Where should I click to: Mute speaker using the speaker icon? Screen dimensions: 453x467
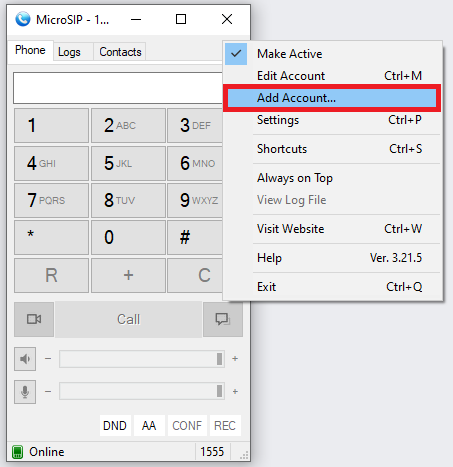click(25, 359)
